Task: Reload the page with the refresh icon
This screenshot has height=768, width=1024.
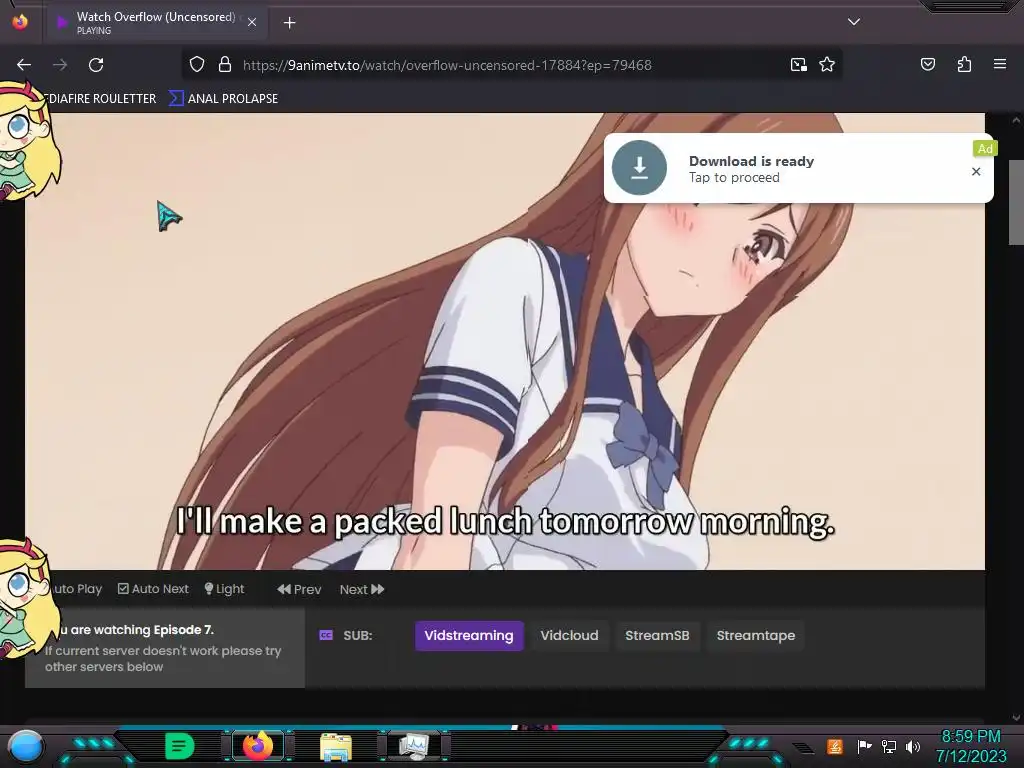Action: pyautogui.click(x=96, y=65)
